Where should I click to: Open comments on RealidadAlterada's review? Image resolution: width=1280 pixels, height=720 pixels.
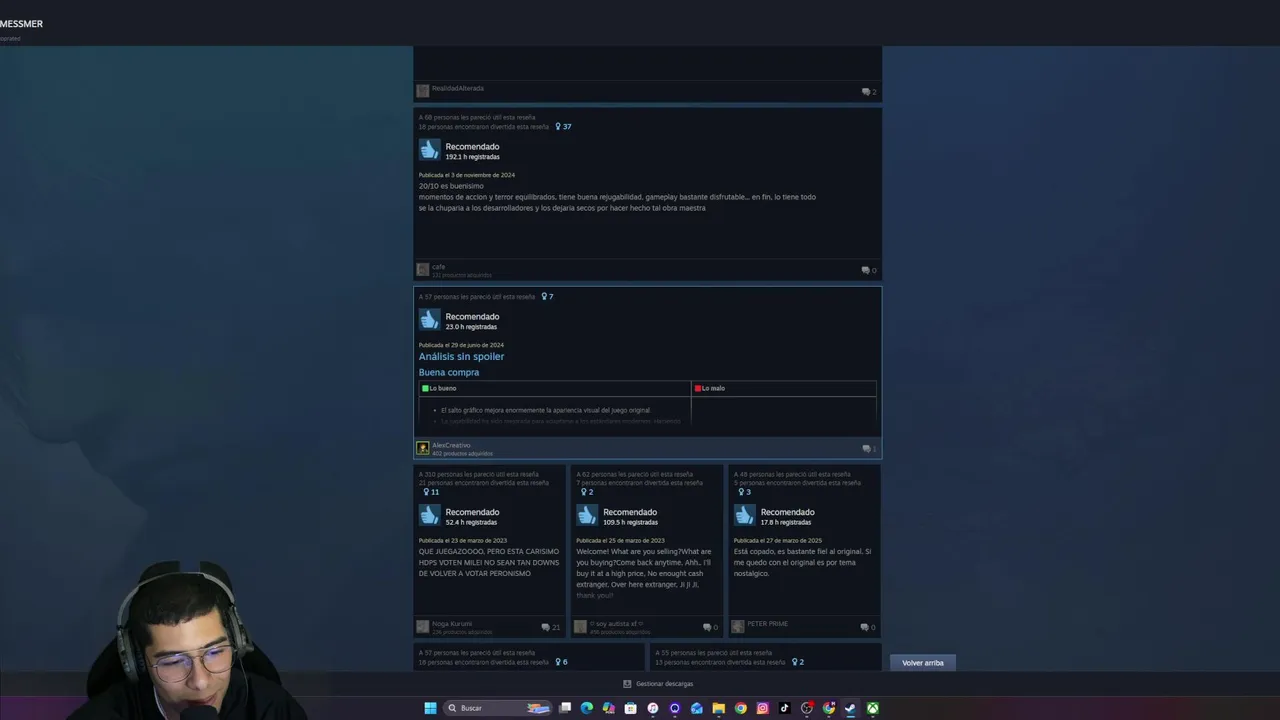pyautogui.click(x=868, y=92)
